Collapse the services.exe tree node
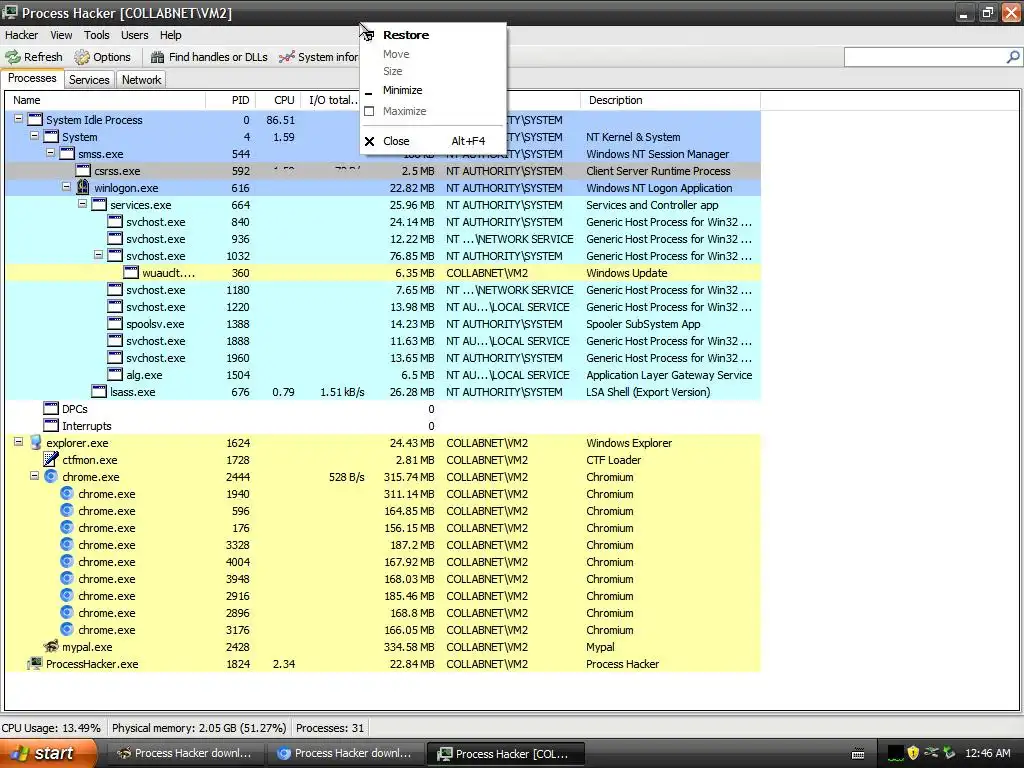 pos(82,204)
